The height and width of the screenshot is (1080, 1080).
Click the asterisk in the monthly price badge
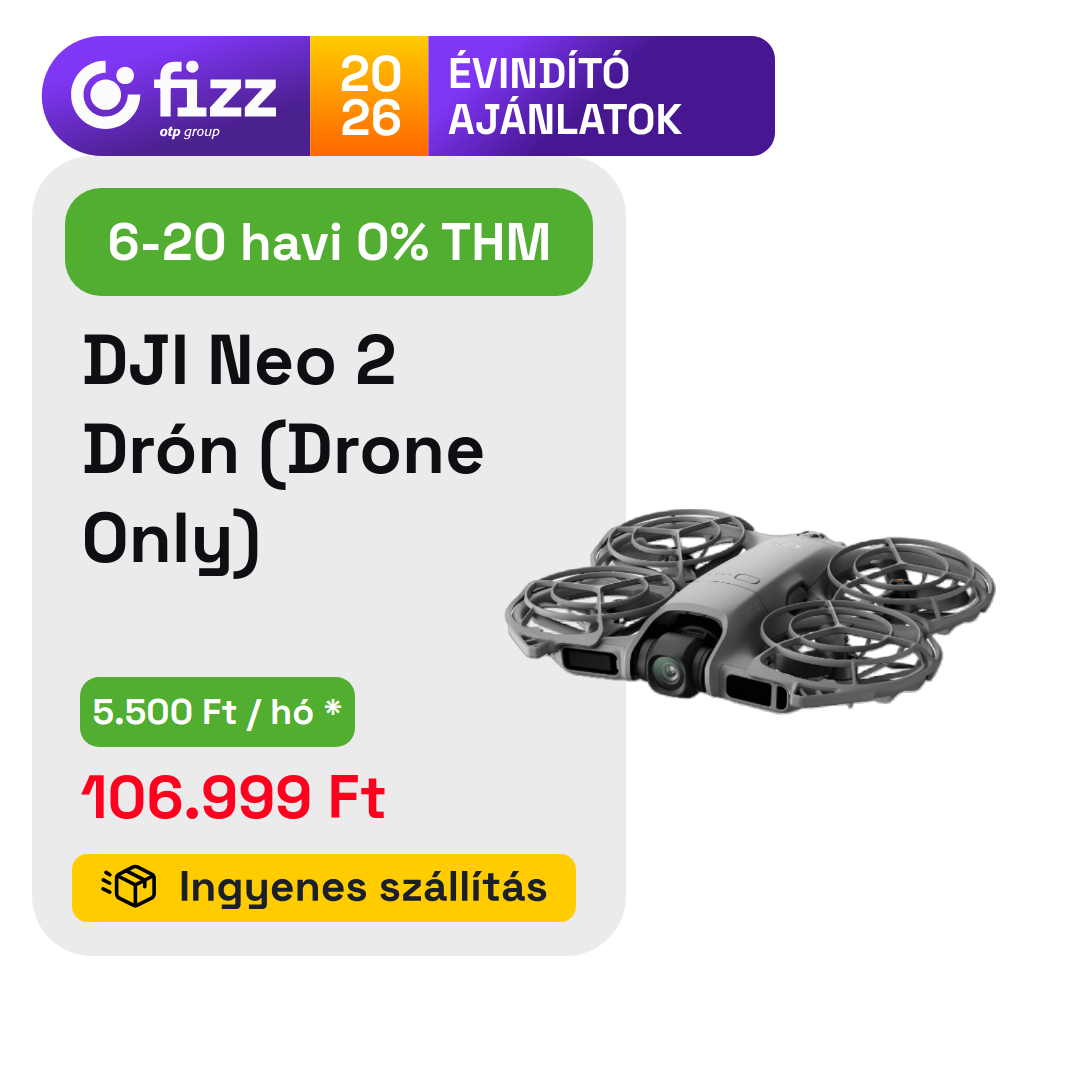tap(333, 707)
